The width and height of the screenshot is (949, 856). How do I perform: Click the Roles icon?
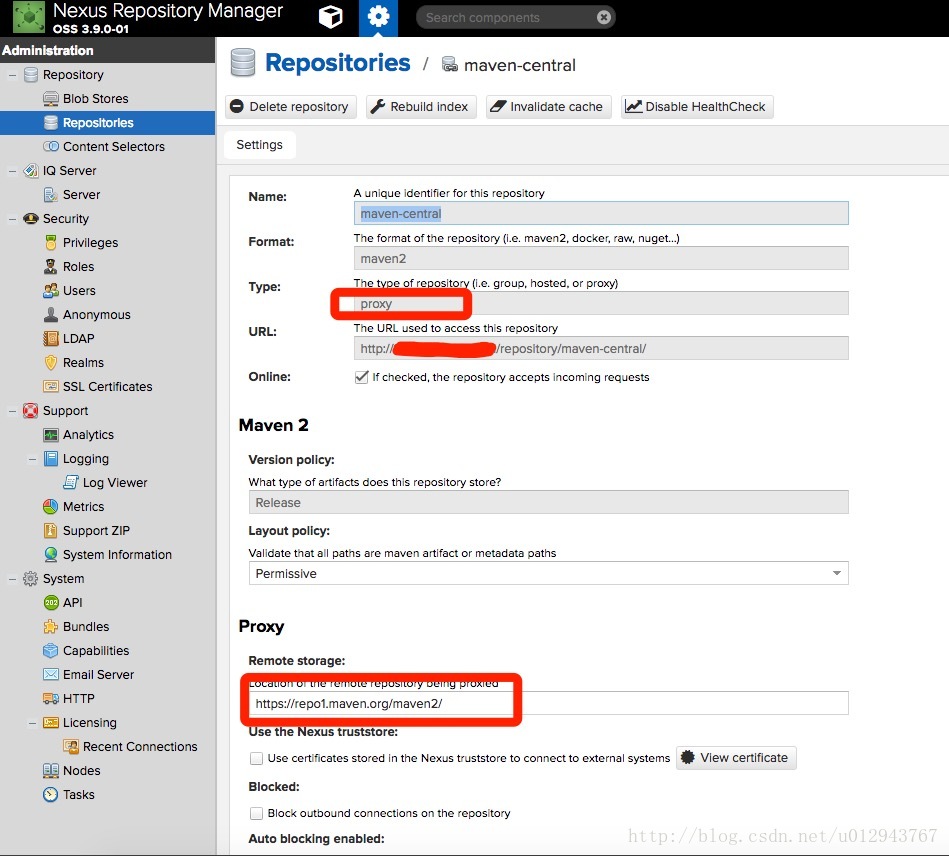coord(51,266)
